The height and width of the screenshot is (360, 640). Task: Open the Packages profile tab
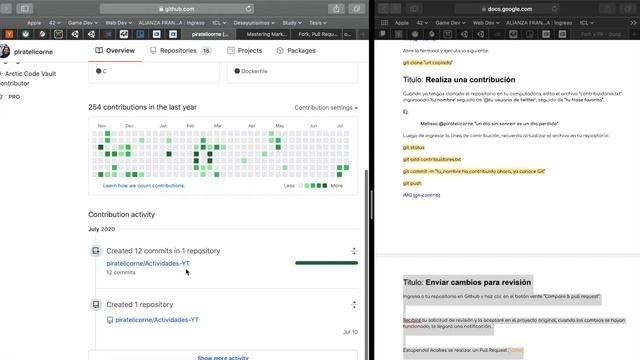(296, 51)
